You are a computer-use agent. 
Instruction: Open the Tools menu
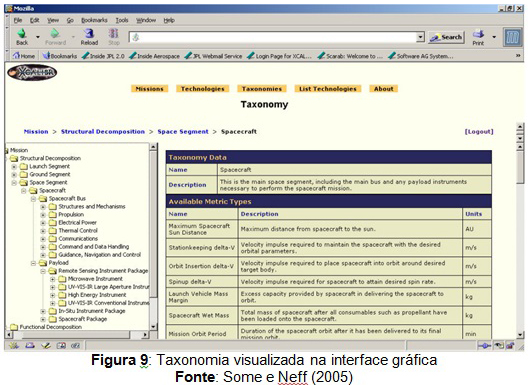tap(122, 20)
